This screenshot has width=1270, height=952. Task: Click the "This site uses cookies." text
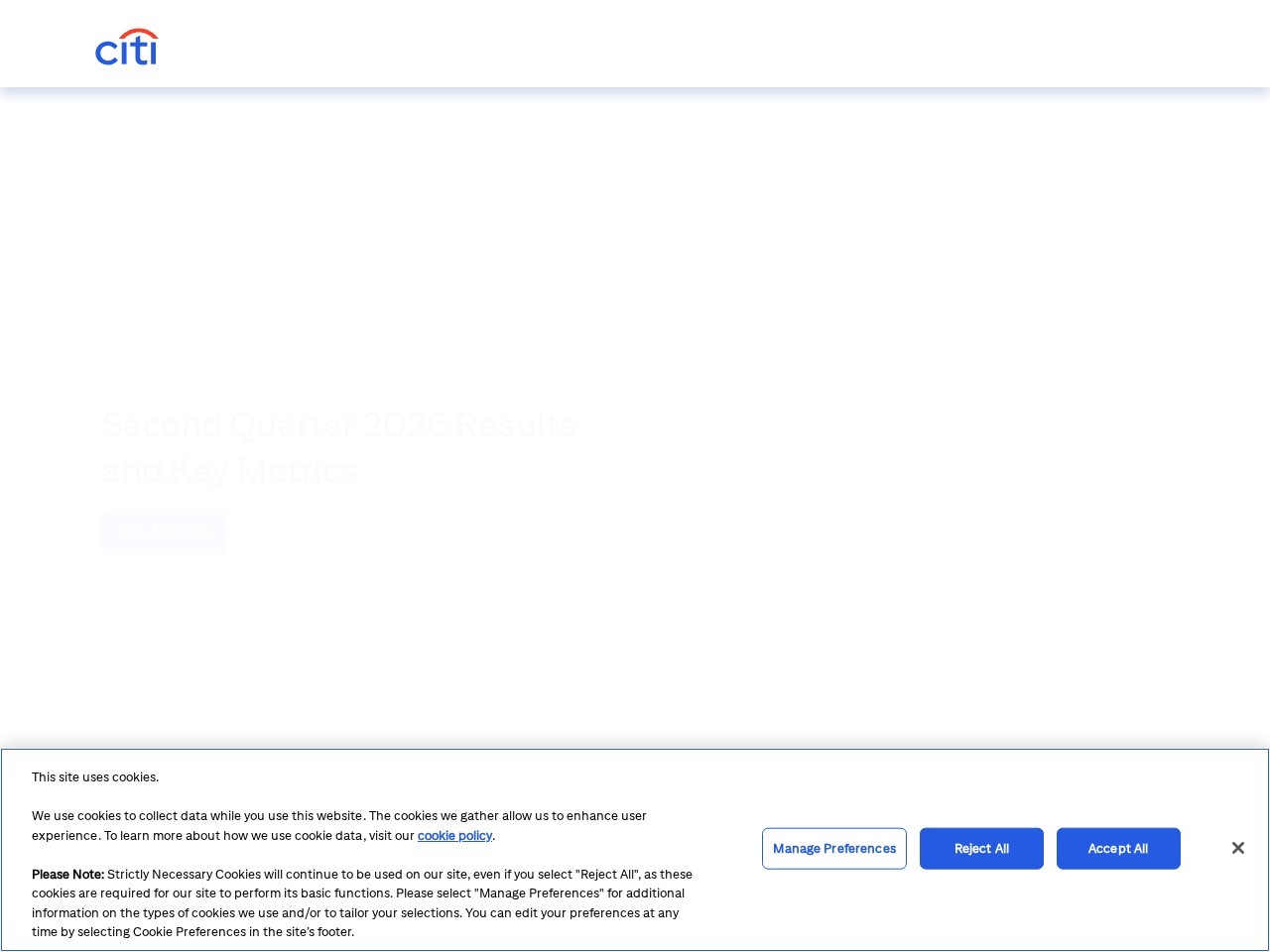tap(95, 777)
